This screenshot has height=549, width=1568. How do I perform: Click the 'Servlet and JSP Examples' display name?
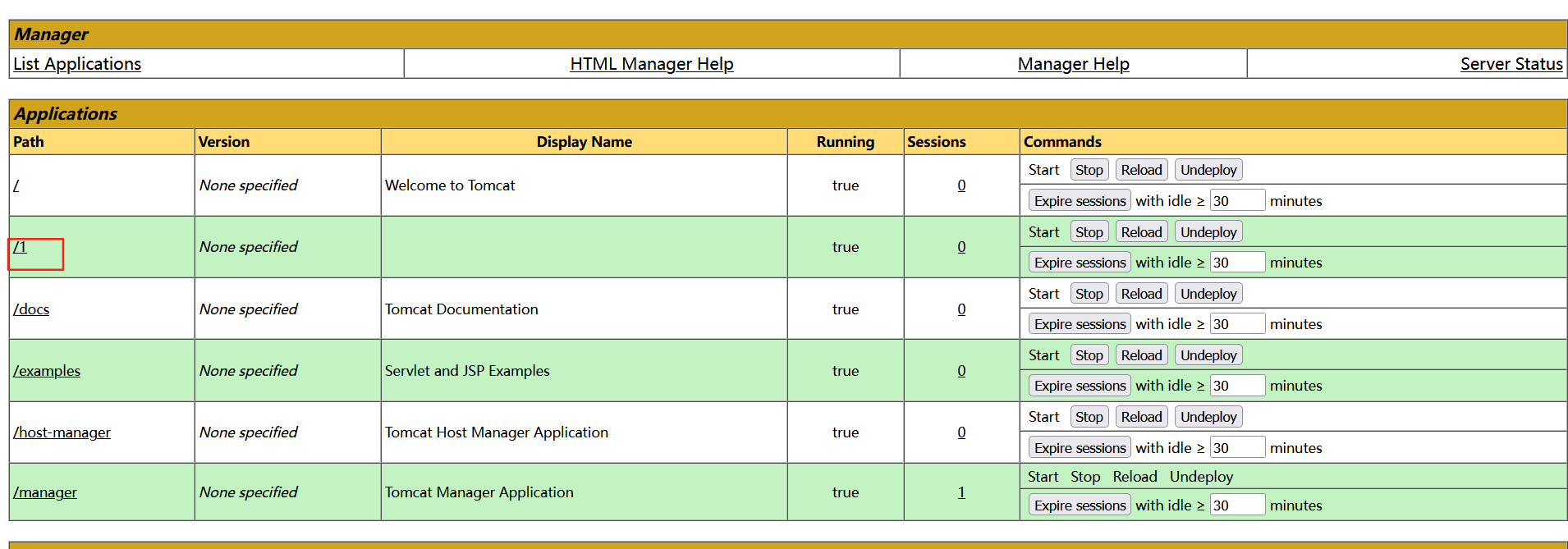[x=467, y=371]
